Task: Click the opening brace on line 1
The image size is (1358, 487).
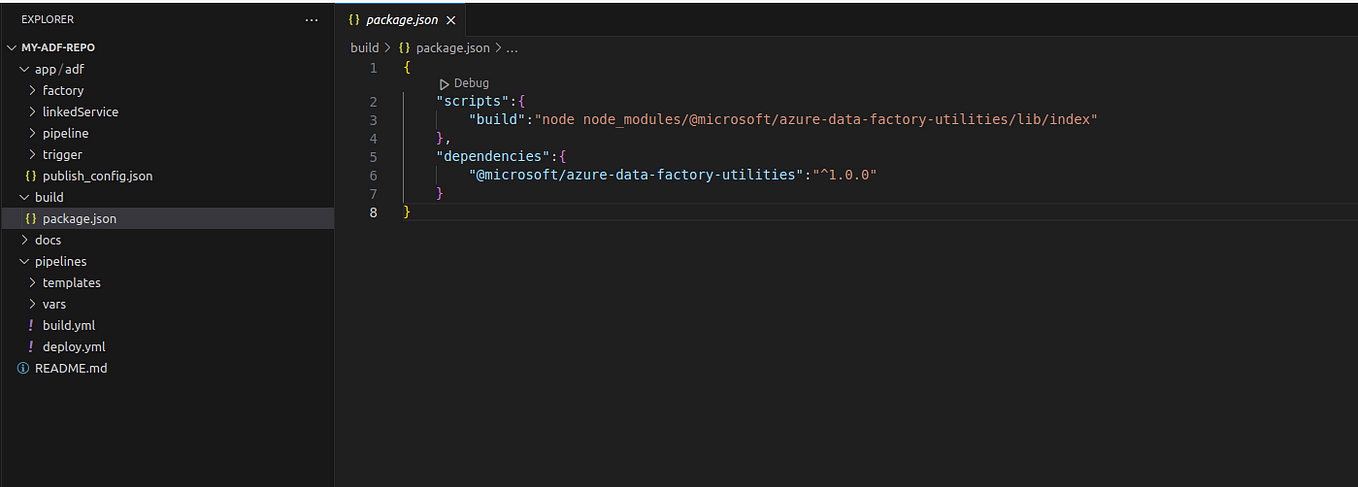Action: [x=407, y=68]
